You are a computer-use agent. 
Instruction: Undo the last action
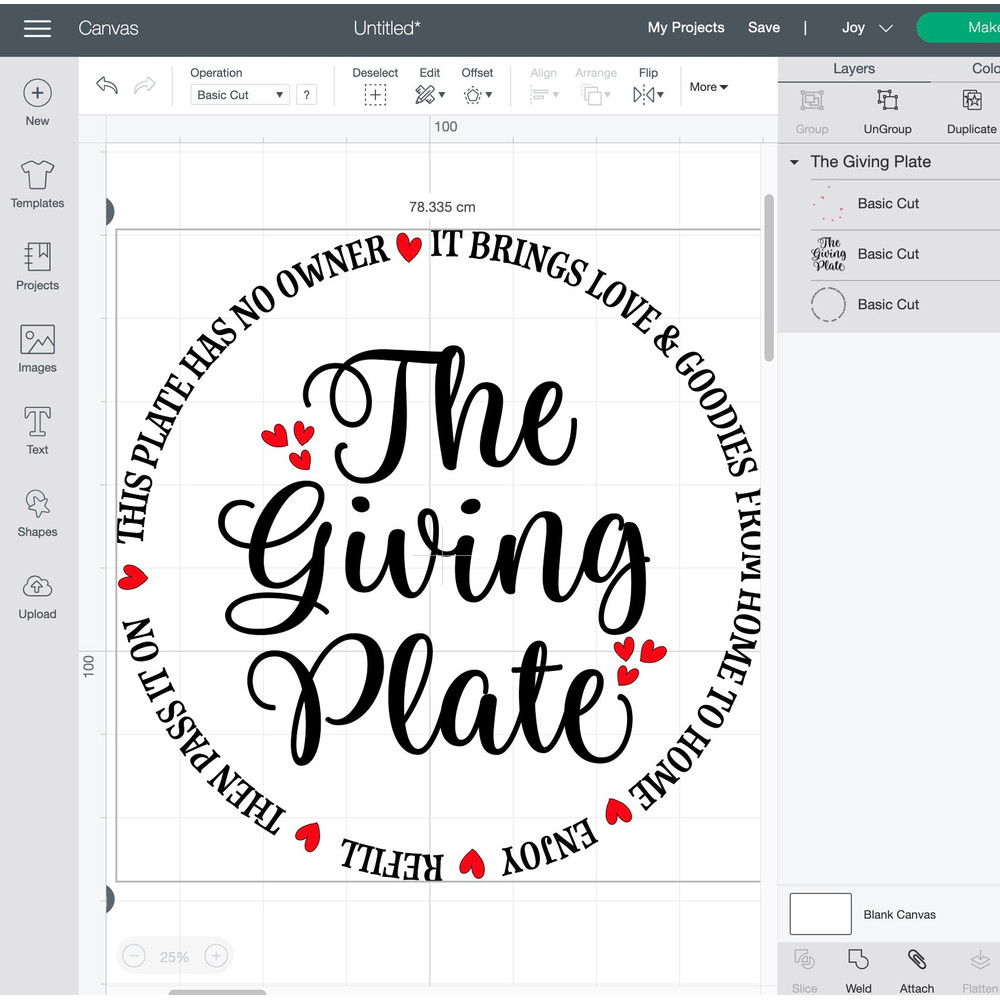click(107, 86)
